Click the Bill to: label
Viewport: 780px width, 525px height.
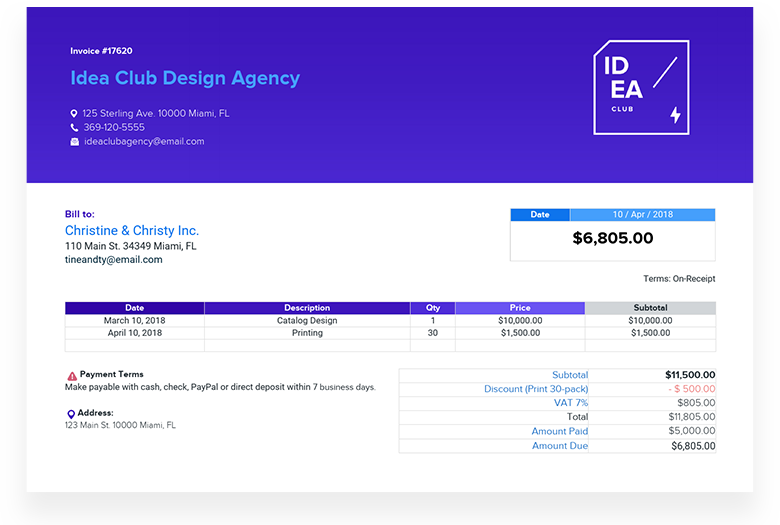point(80,214)
